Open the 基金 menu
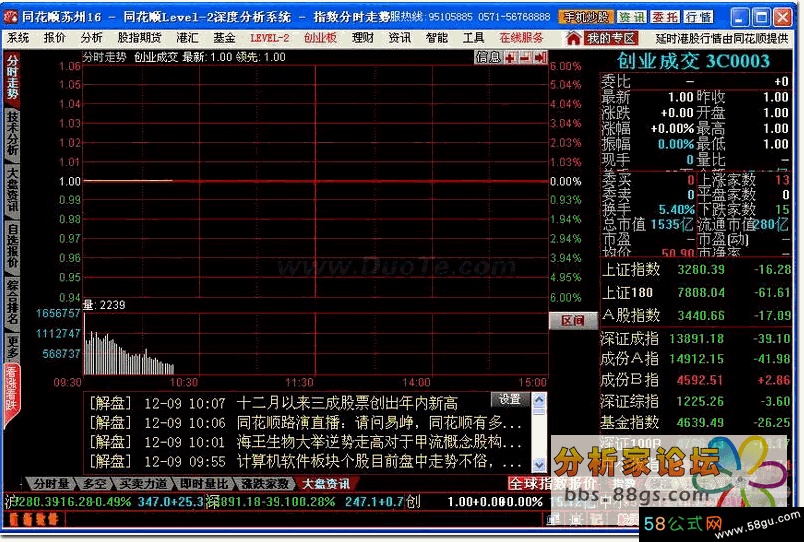 [x=224, y=37]
